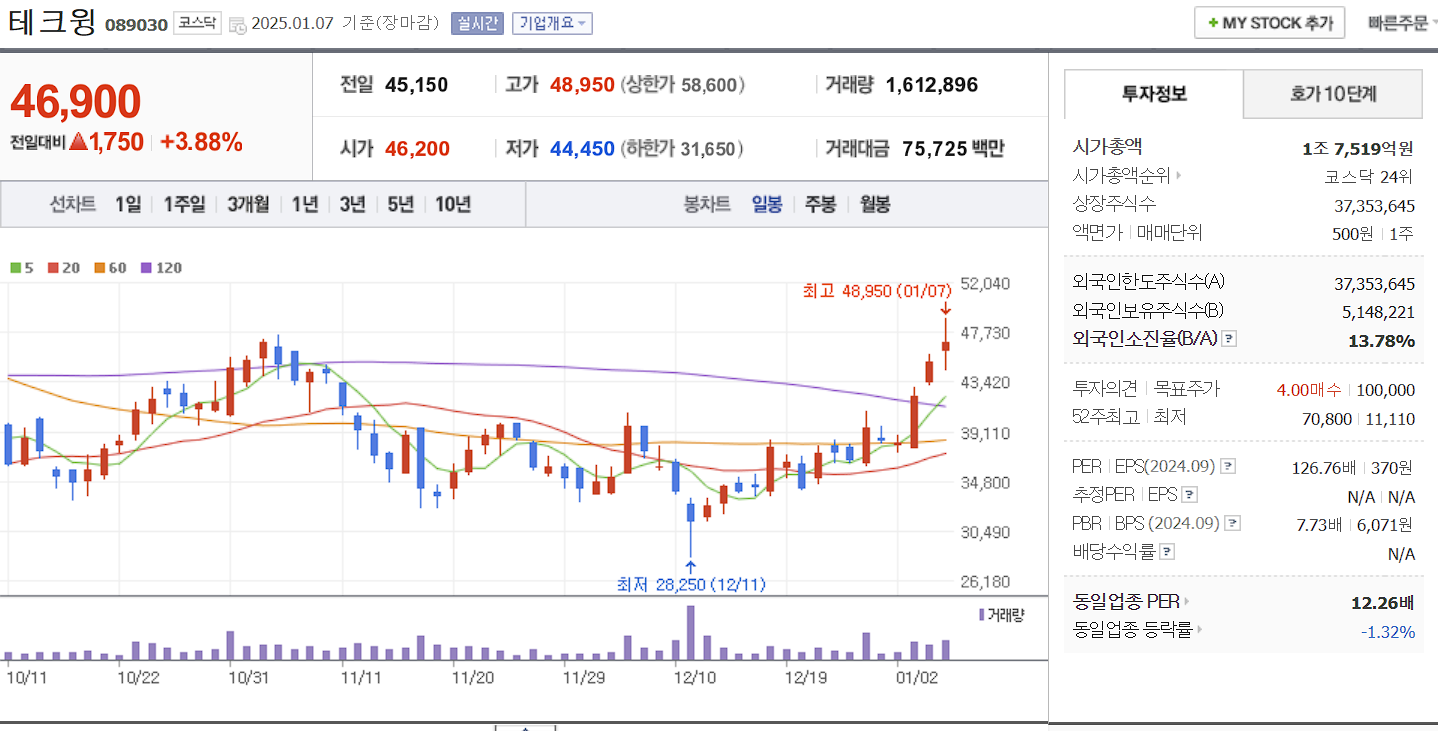Toggle the 실시간 button

[477, 23]
